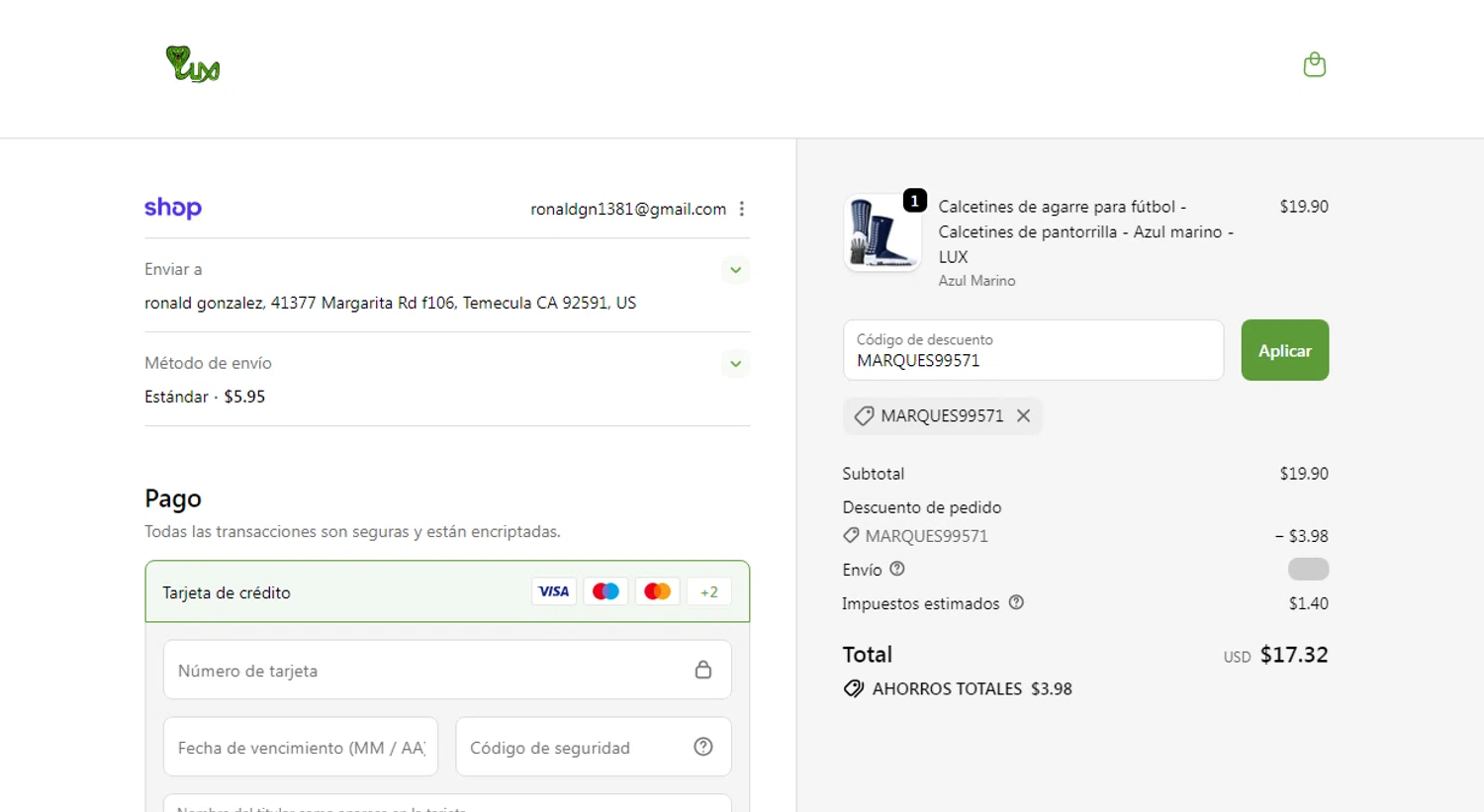Screen dimensions: 1484x812
Task: Expand the Método de envío section
Action: click(735, 364)
